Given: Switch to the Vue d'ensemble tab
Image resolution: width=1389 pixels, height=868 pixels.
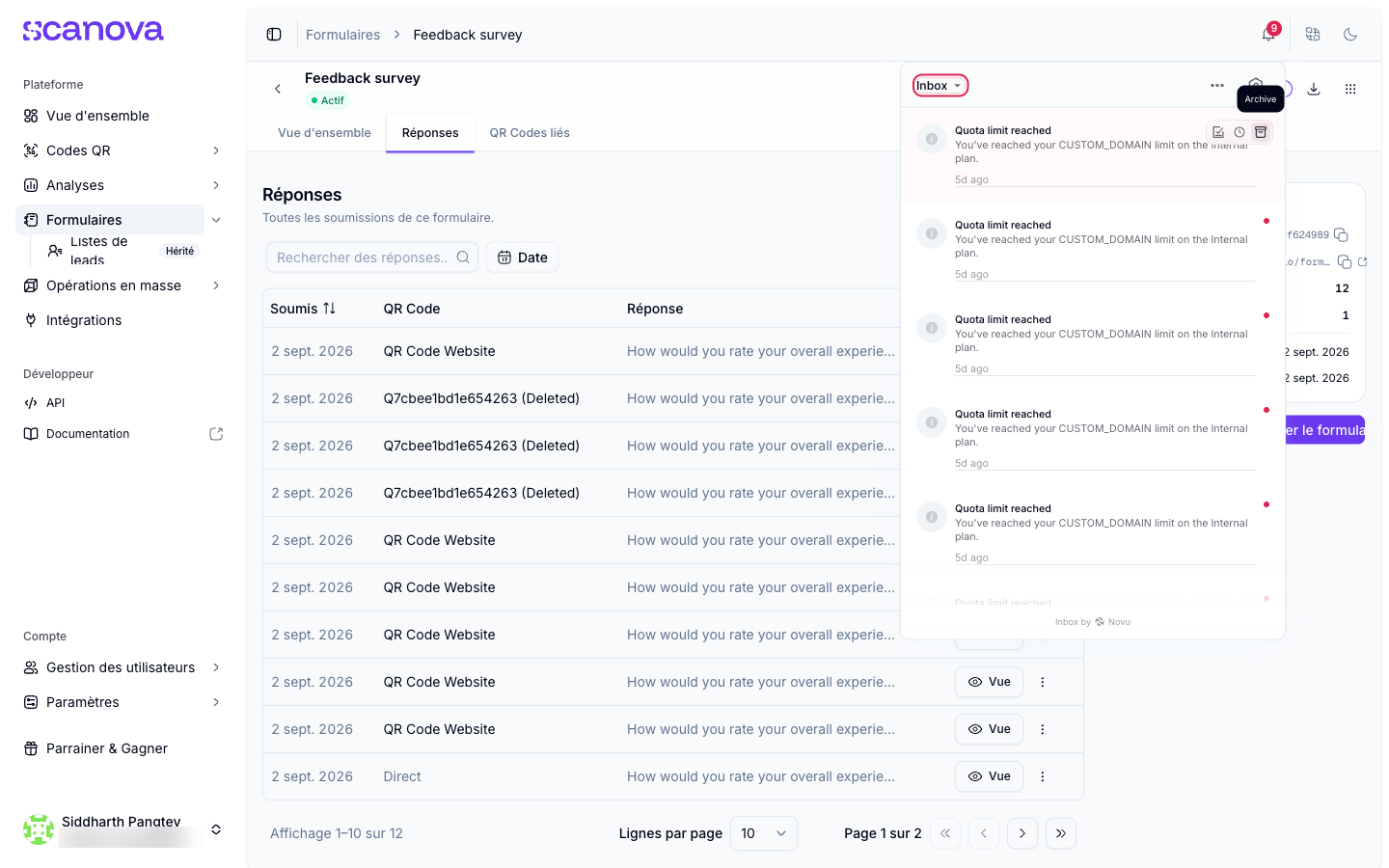Looking at the screenshot, I should pyautogui.click(x=324, y=133).
